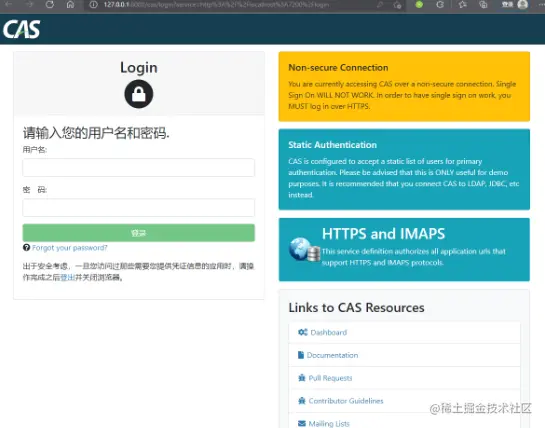Go to the browser home page icon
This screenshot has width=545, height=428.
coord(70,4)
